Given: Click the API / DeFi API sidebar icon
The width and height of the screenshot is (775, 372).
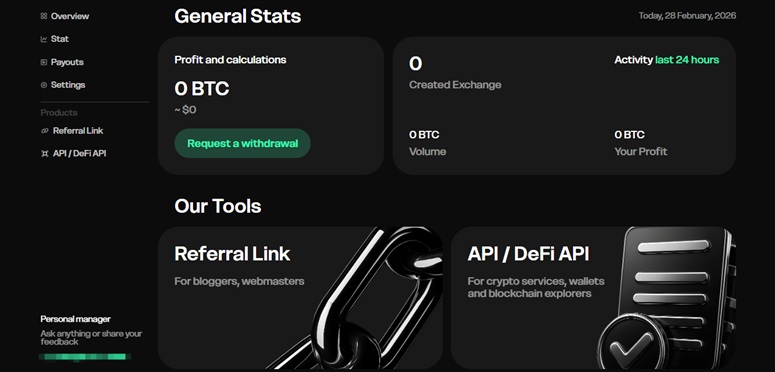Looking at the screenshot, I should pyautogui.click(x=44, y=154).
